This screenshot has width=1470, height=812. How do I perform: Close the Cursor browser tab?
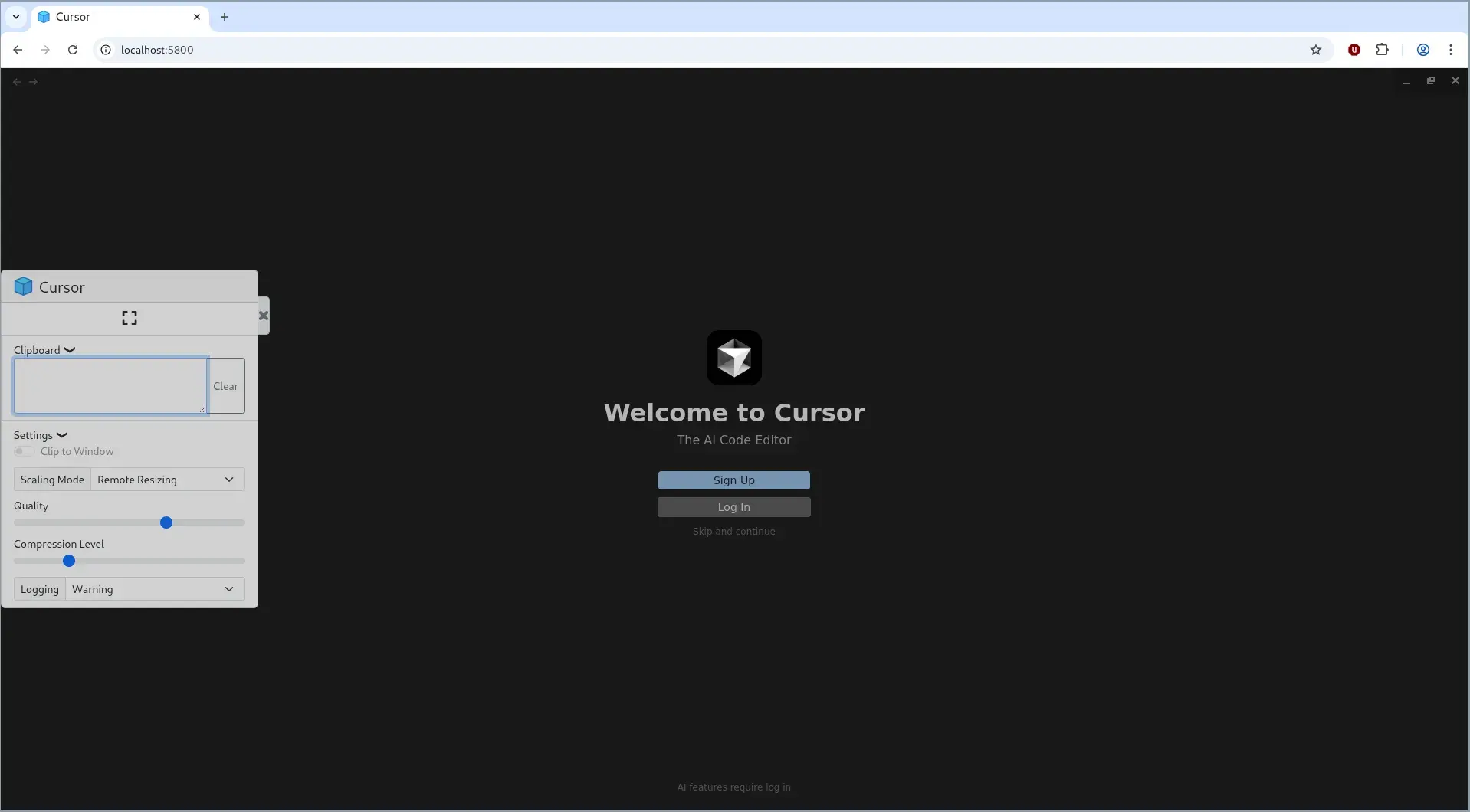[x=197, y=17]
